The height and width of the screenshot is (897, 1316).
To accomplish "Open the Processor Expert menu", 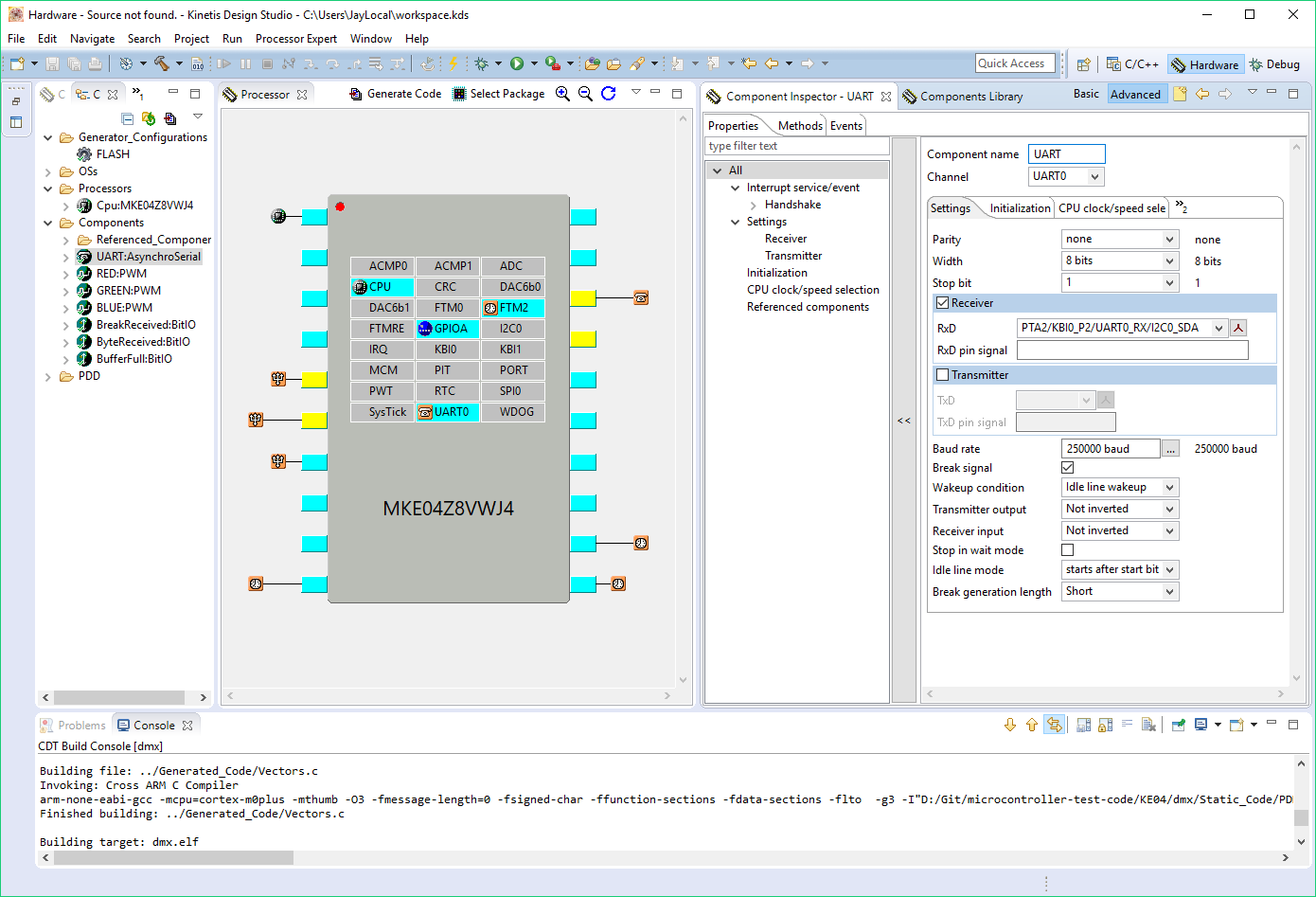I will (295, 39).
